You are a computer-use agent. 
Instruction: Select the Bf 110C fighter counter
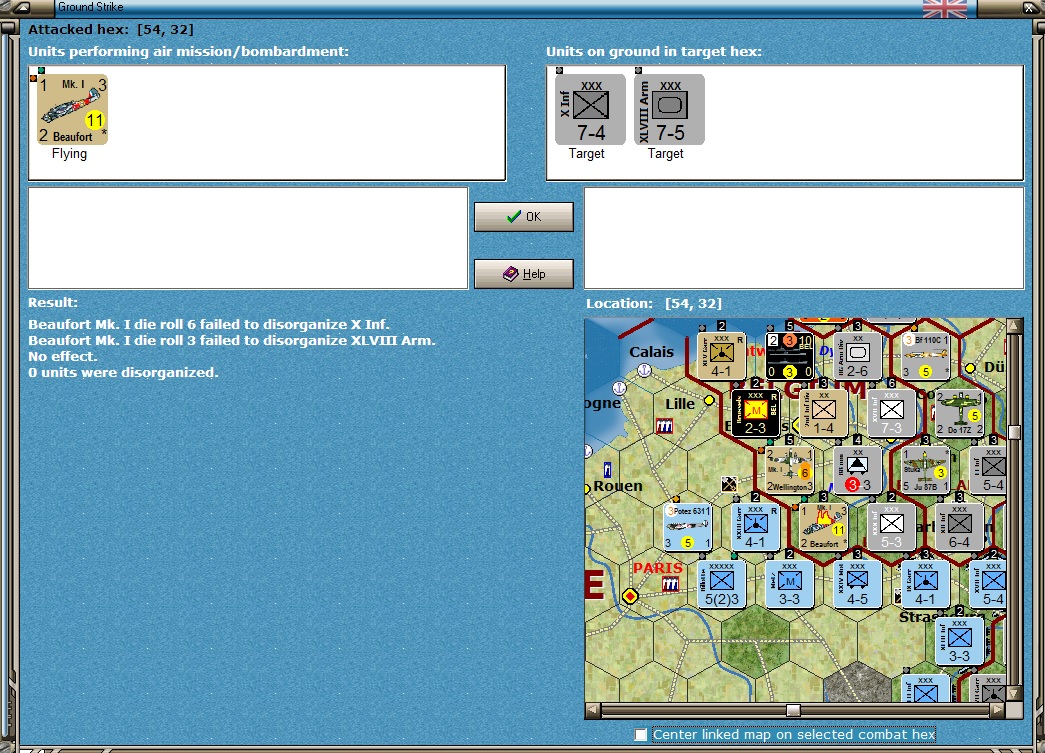[x=926, y=355]
